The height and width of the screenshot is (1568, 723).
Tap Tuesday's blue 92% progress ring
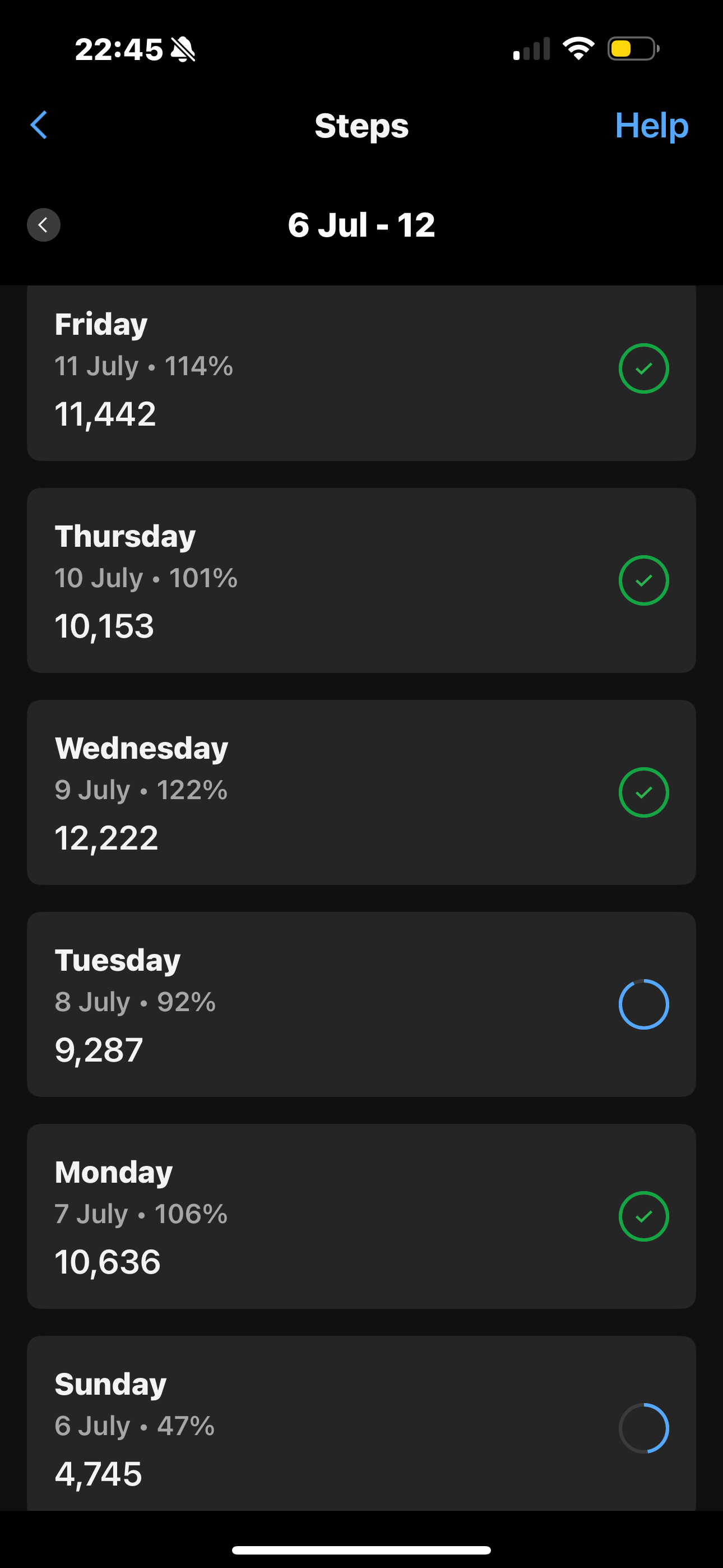click(643, 1004)
